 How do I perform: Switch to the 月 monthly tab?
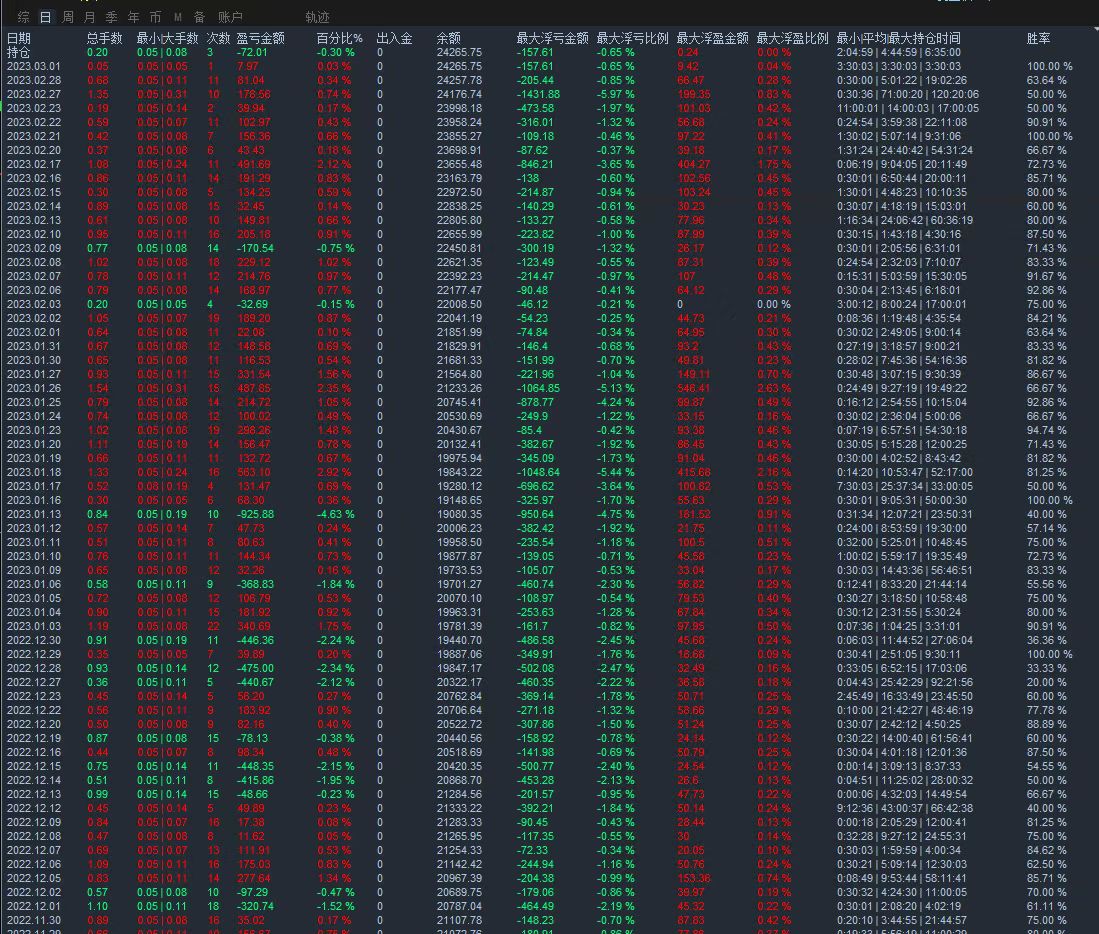pyautogui.click(x=90, y=17)
